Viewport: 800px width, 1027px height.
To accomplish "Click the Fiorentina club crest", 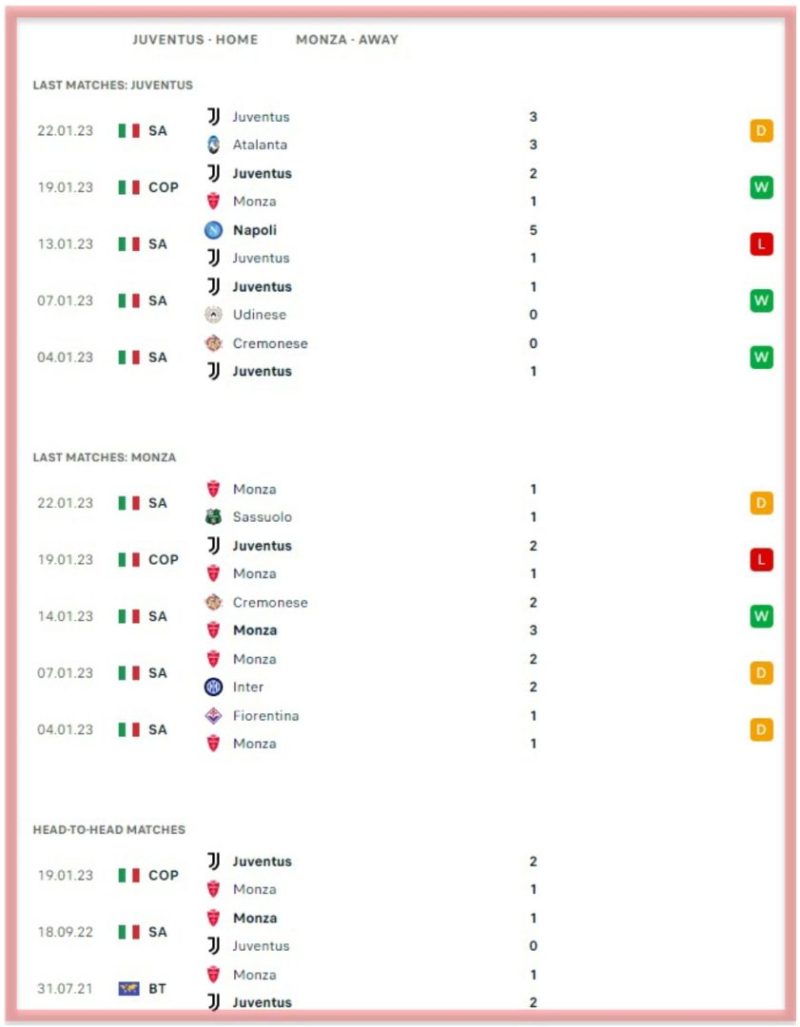I will (214, 715).
